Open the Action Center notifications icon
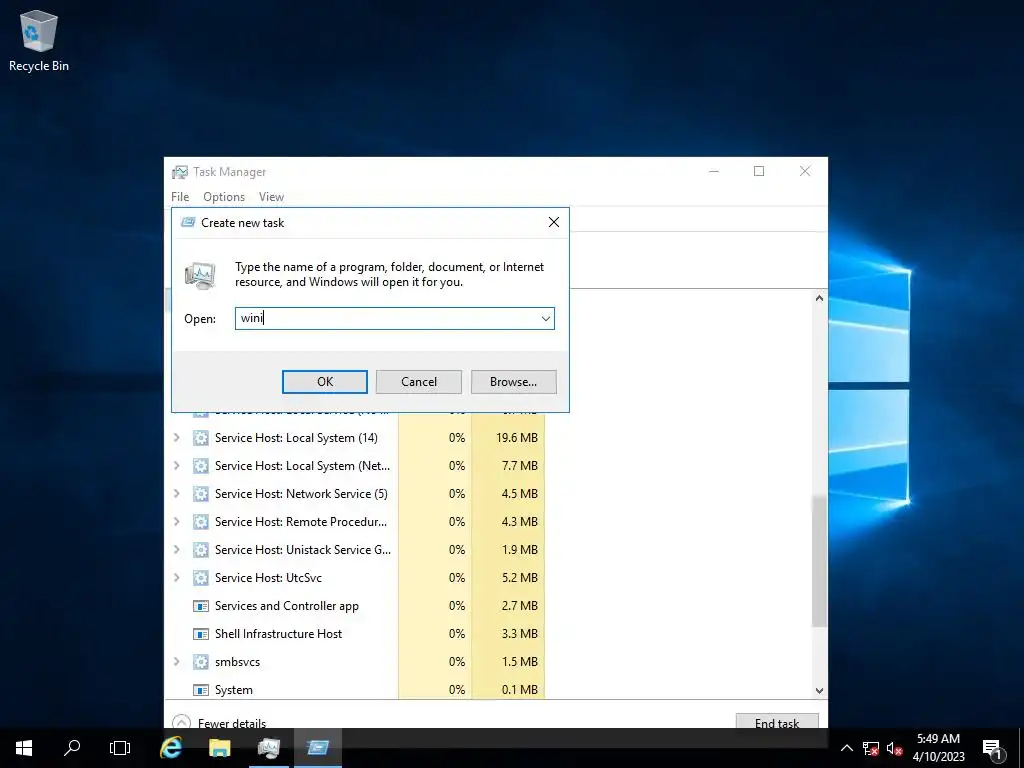This screenshot has height=768, width=1024. [x=993, y=748]
